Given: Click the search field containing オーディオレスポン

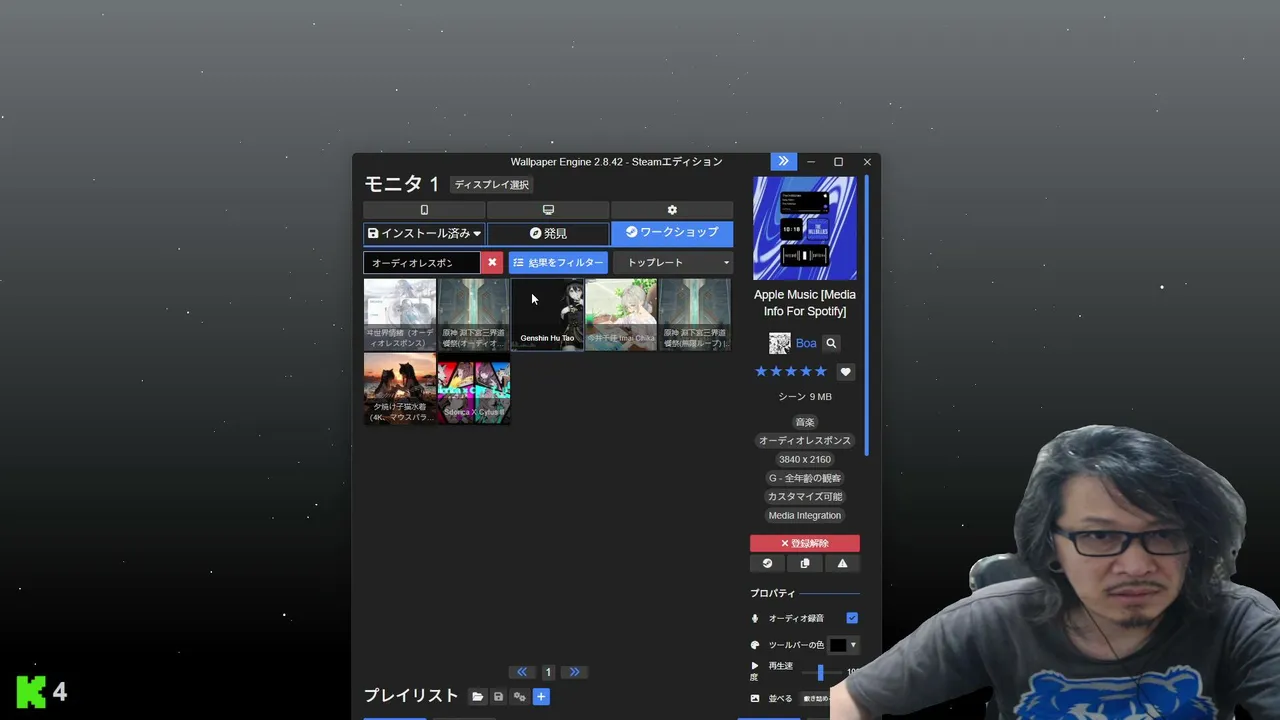Looking at the screenshot, I should (421, 262).
